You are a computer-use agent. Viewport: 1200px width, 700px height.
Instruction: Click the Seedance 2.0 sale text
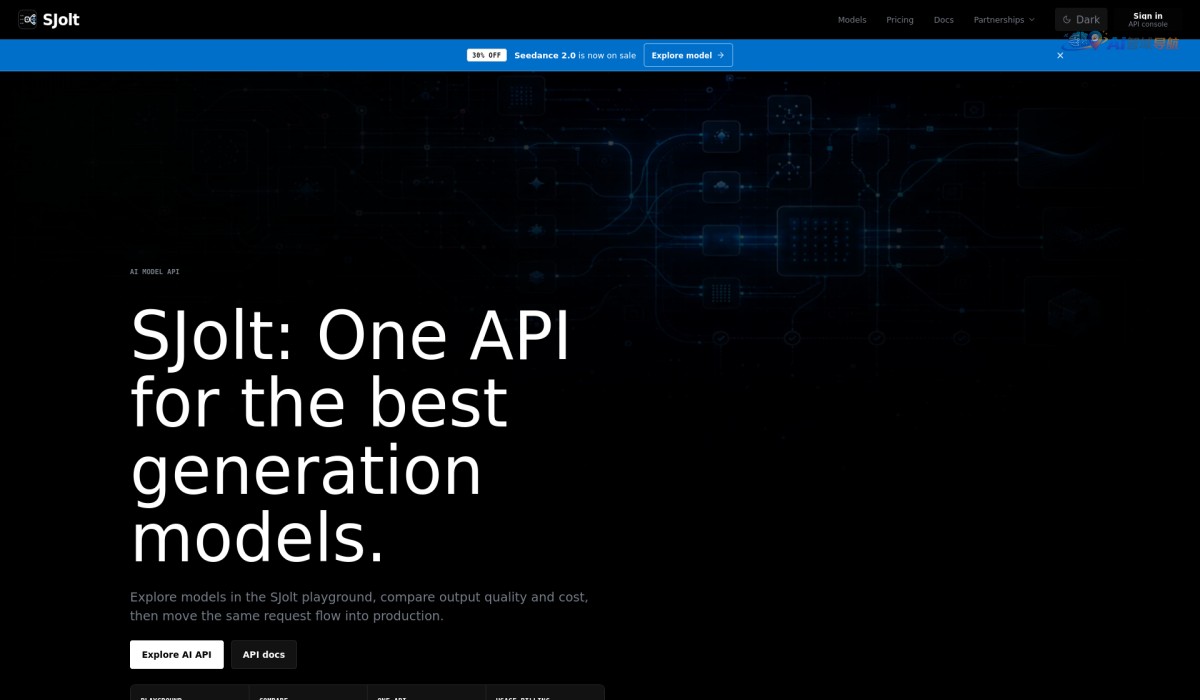(x=575, y=55)
